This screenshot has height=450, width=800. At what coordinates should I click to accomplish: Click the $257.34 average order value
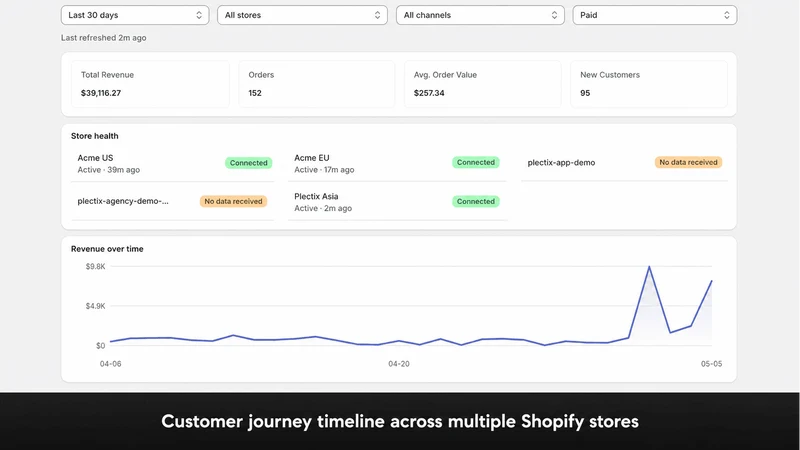tap(429, 93)
